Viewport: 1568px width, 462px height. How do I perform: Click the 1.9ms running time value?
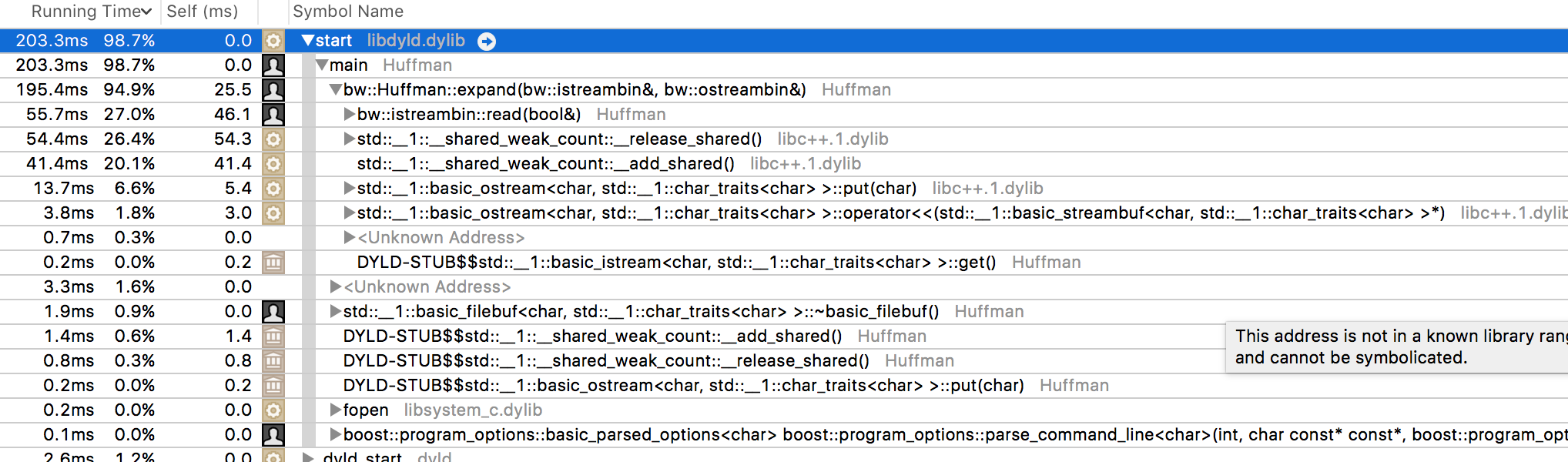69,311
